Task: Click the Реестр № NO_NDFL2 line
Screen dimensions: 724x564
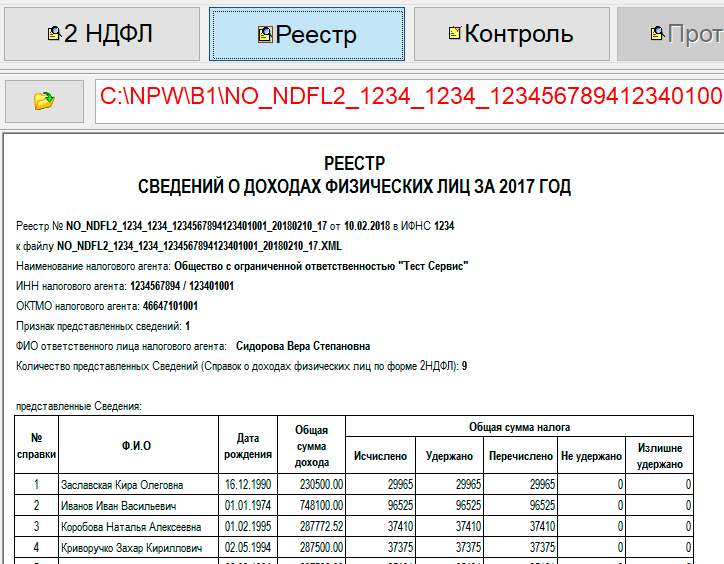Action: pos(235,226)
